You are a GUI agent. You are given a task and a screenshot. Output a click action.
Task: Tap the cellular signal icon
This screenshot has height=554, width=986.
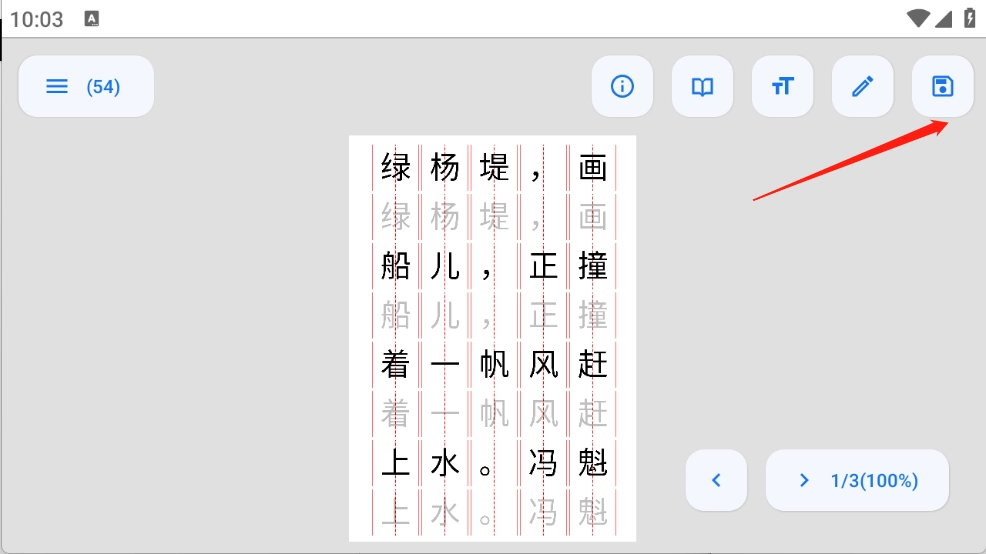pyautogui.click(x=944, y=19)
